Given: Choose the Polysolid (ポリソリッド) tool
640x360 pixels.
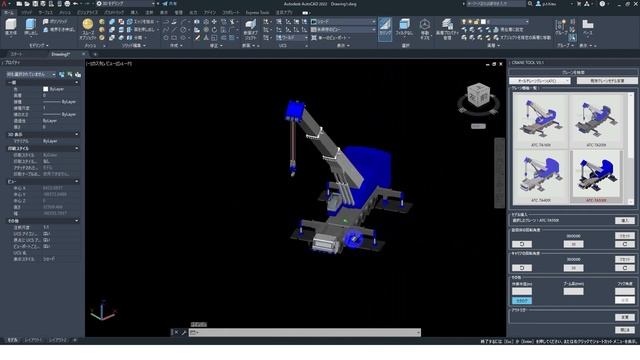Looking at the screenshot, I should point(56,21).
